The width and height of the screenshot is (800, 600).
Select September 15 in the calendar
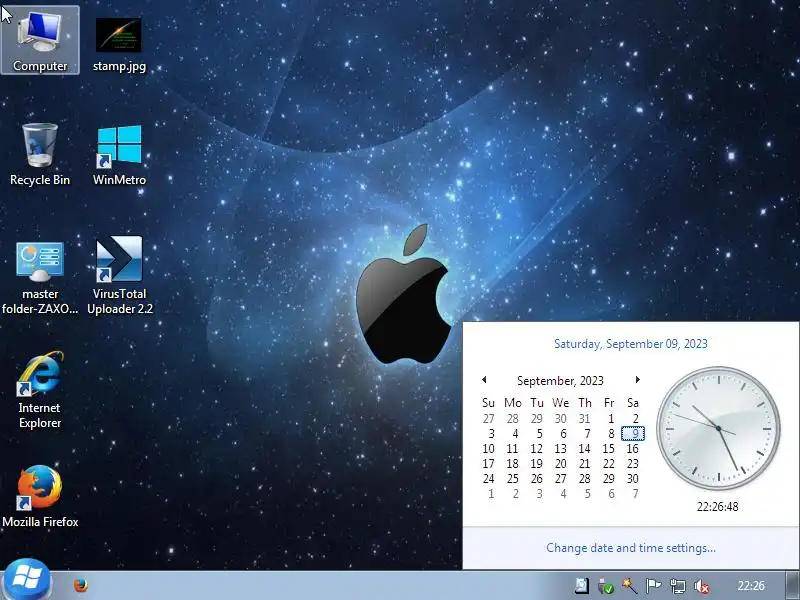tap(609, 448)
